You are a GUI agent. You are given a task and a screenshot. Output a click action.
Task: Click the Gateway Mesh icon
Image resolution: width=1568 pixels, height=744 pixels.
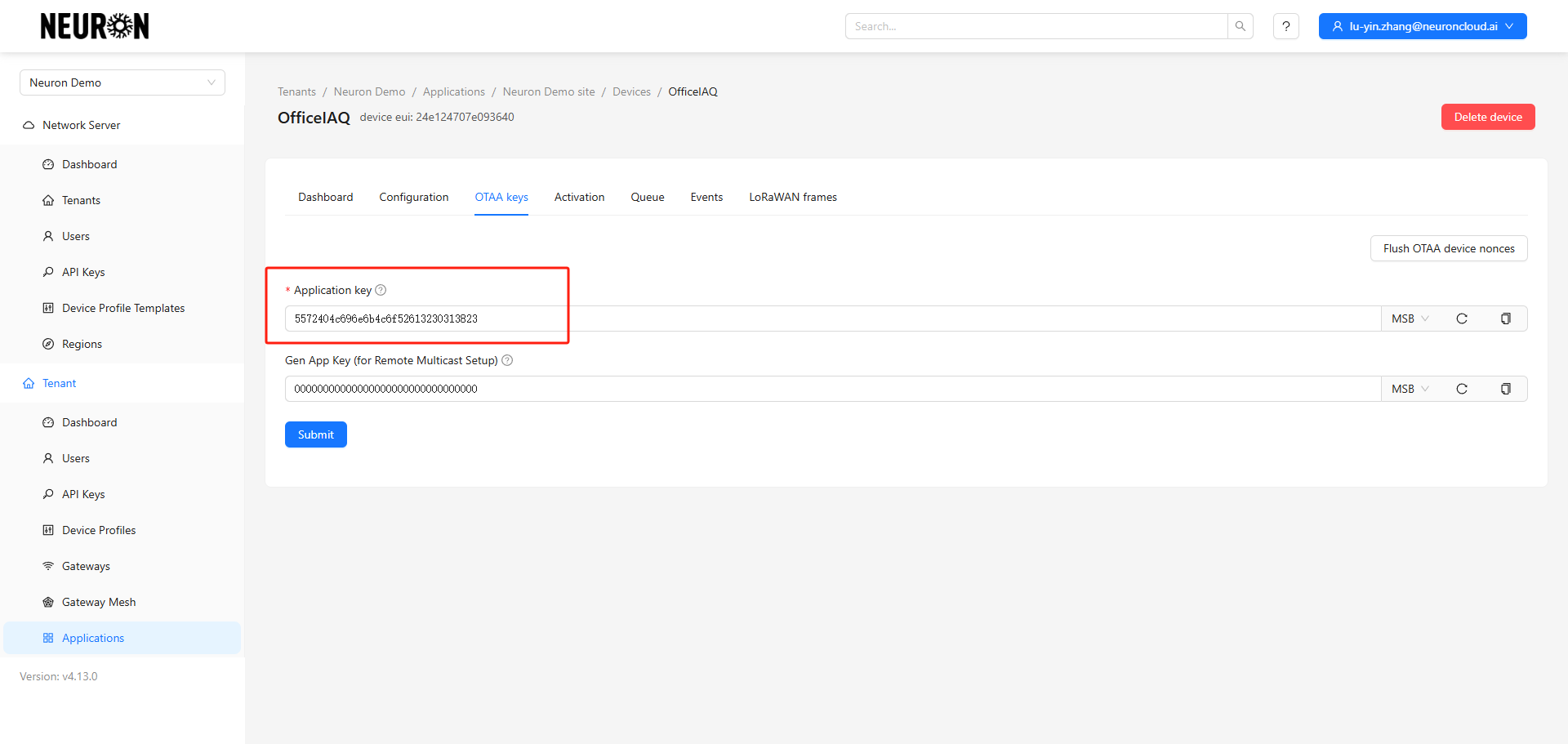point(48,602)
